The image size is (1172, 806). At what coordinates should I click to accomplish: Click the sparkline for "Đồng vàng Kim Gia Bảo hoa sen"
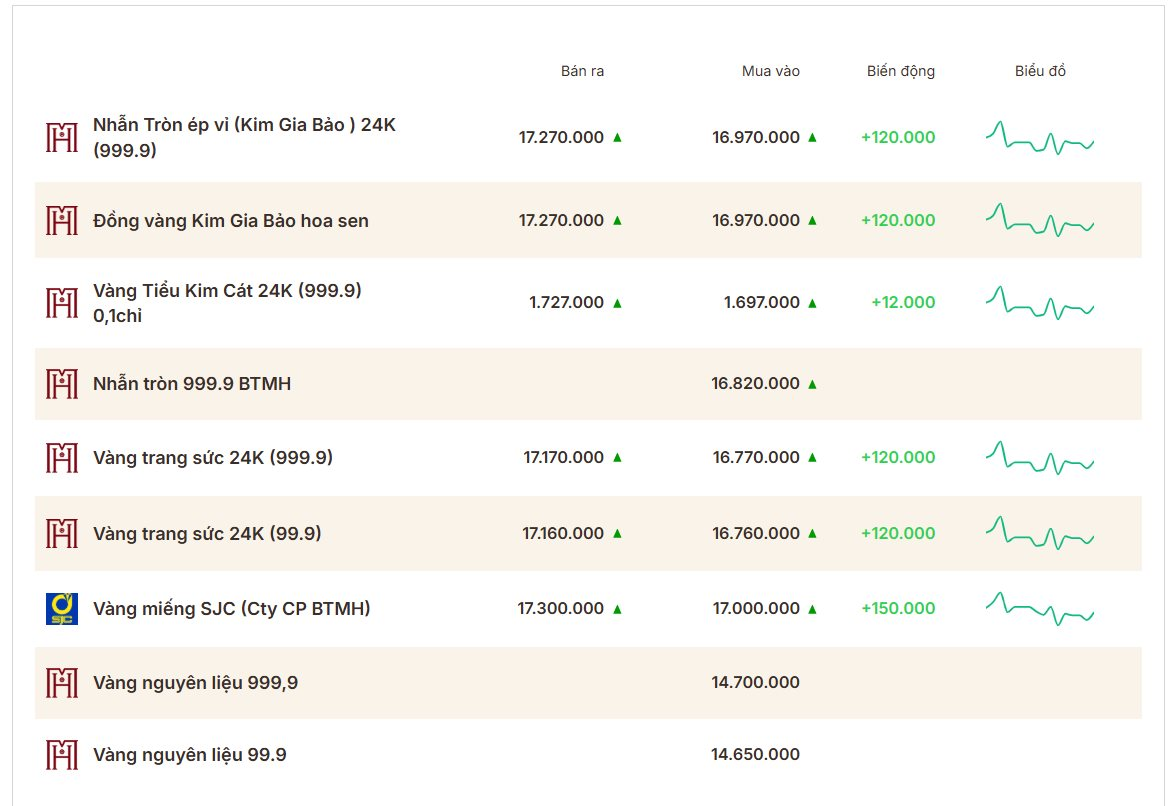coord(1040,220)
